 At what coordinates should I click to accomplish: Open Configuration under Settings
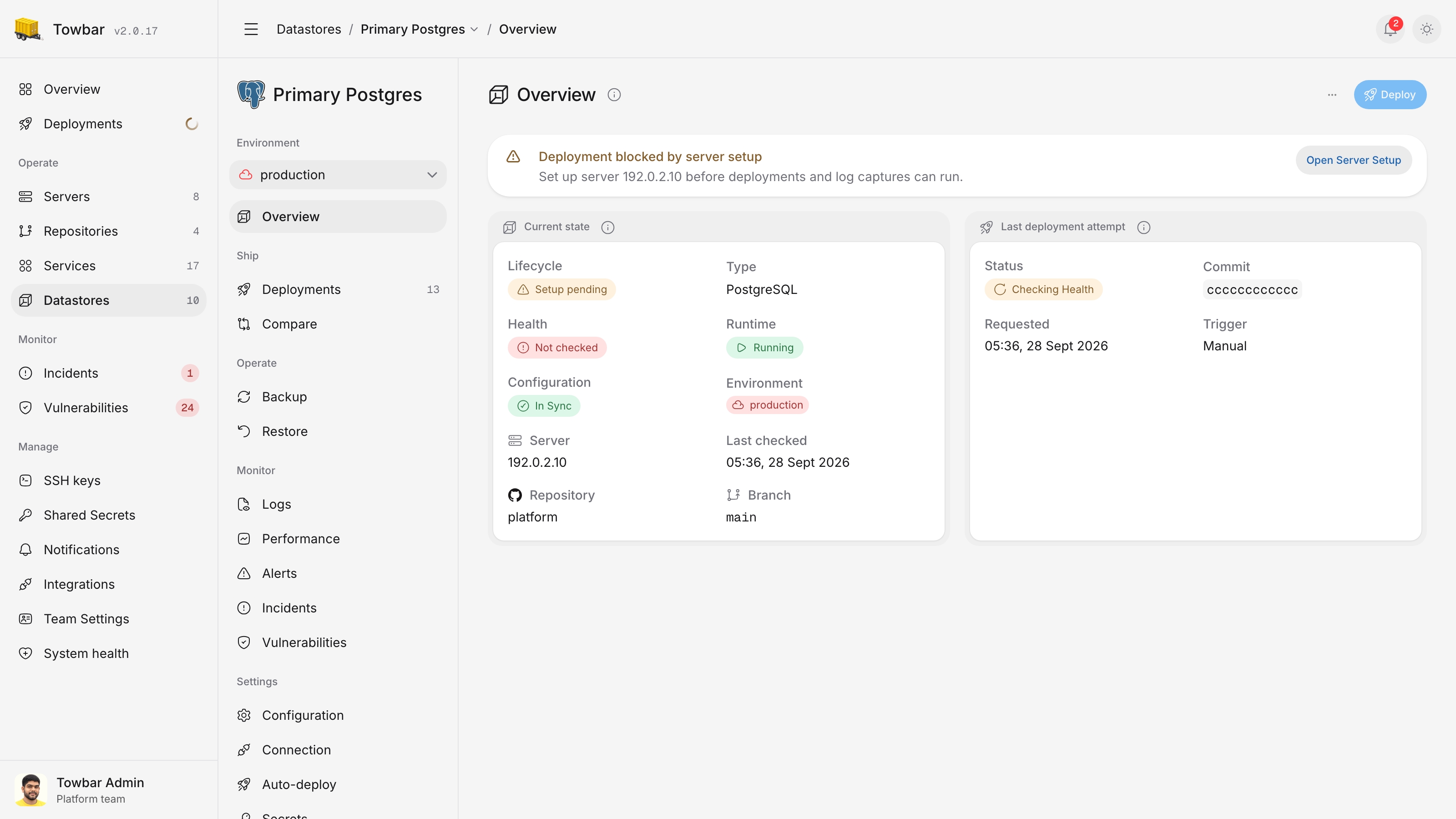coord(338,715)
